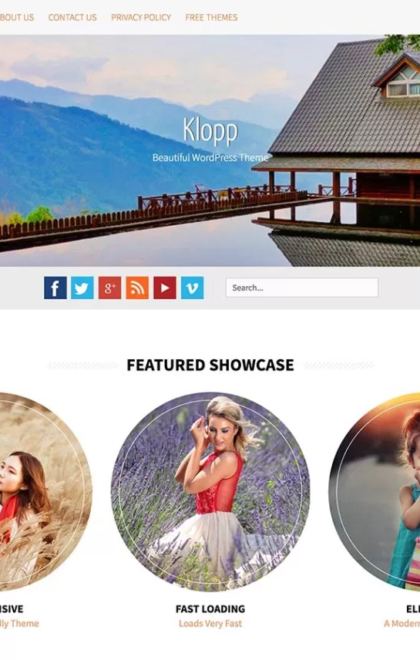420x660 pixels.
Task: Open the Klopp site title link
Action: click(x=210, y=131)
